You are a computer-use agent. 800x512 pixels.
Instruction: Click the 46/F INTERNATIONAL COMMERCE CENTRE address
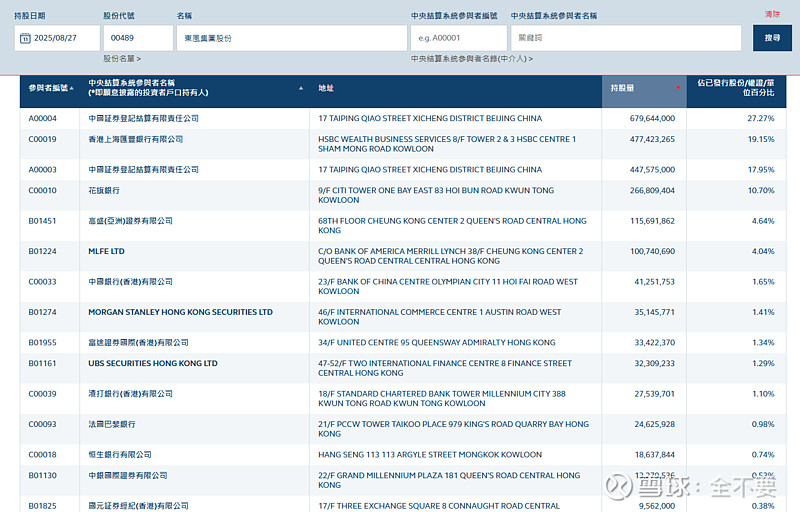coord(440,317)
